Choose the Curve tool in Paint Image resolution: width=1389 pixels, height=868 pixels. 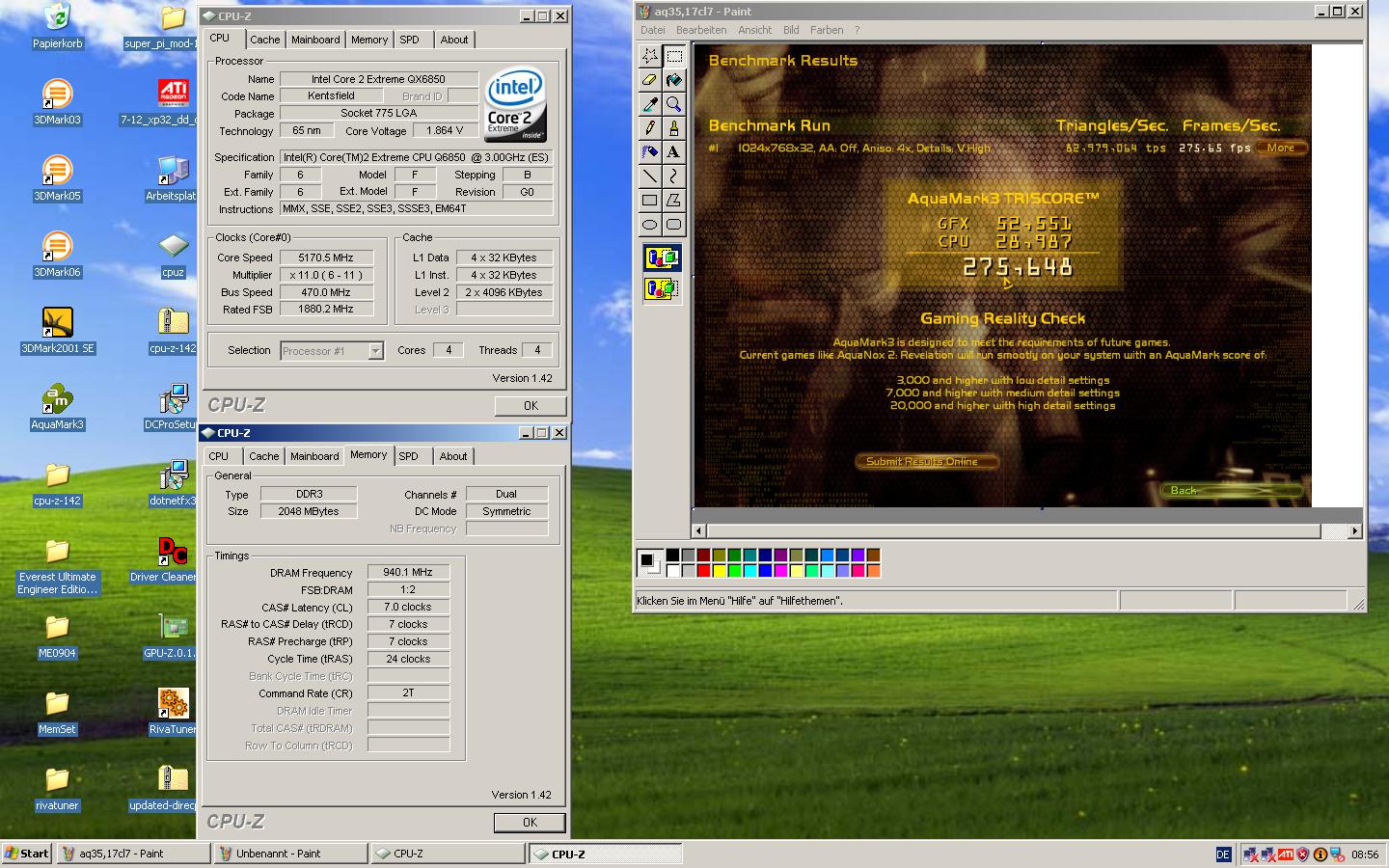[x=673, y=176]
